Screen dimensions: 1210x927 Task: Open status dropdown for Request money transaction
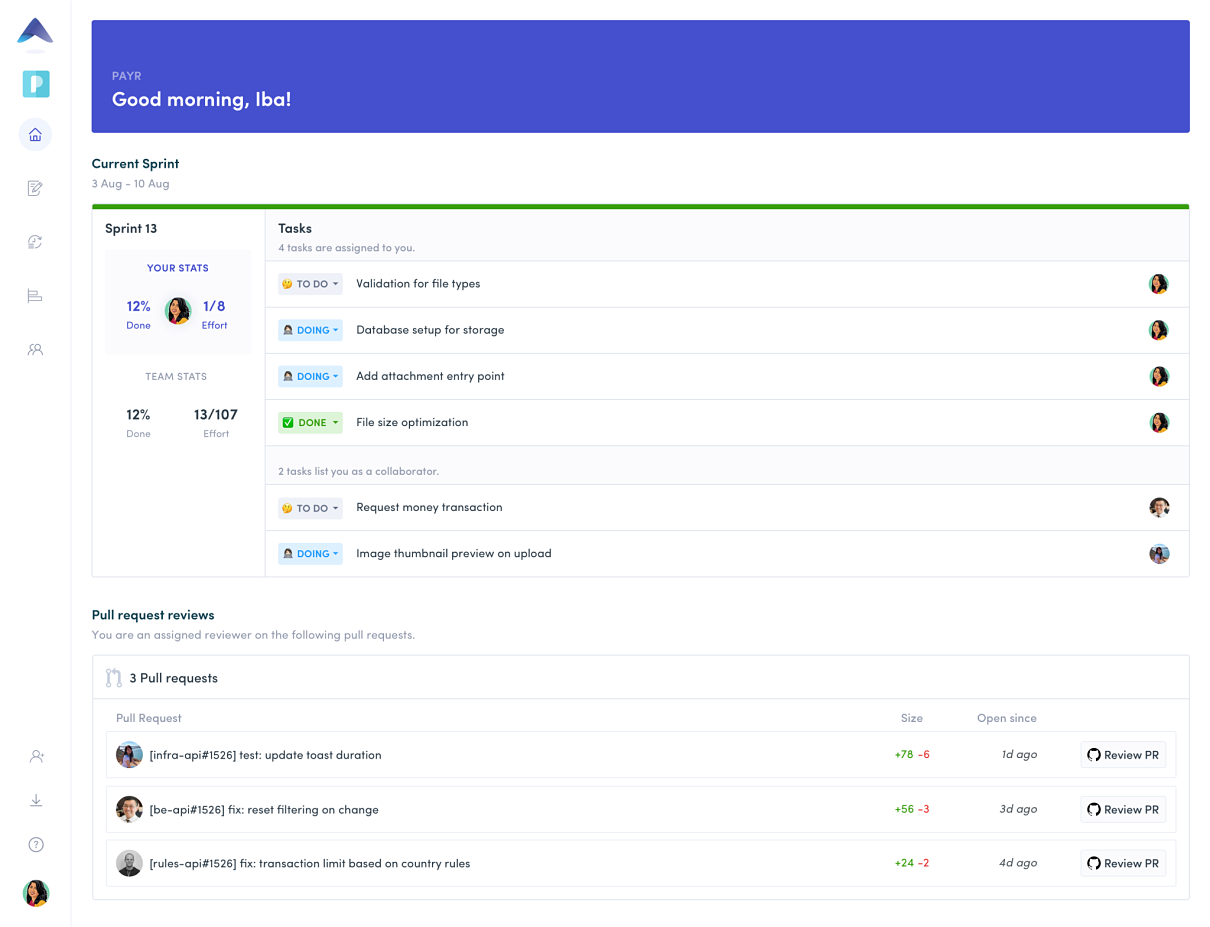(x=310, y=508)
